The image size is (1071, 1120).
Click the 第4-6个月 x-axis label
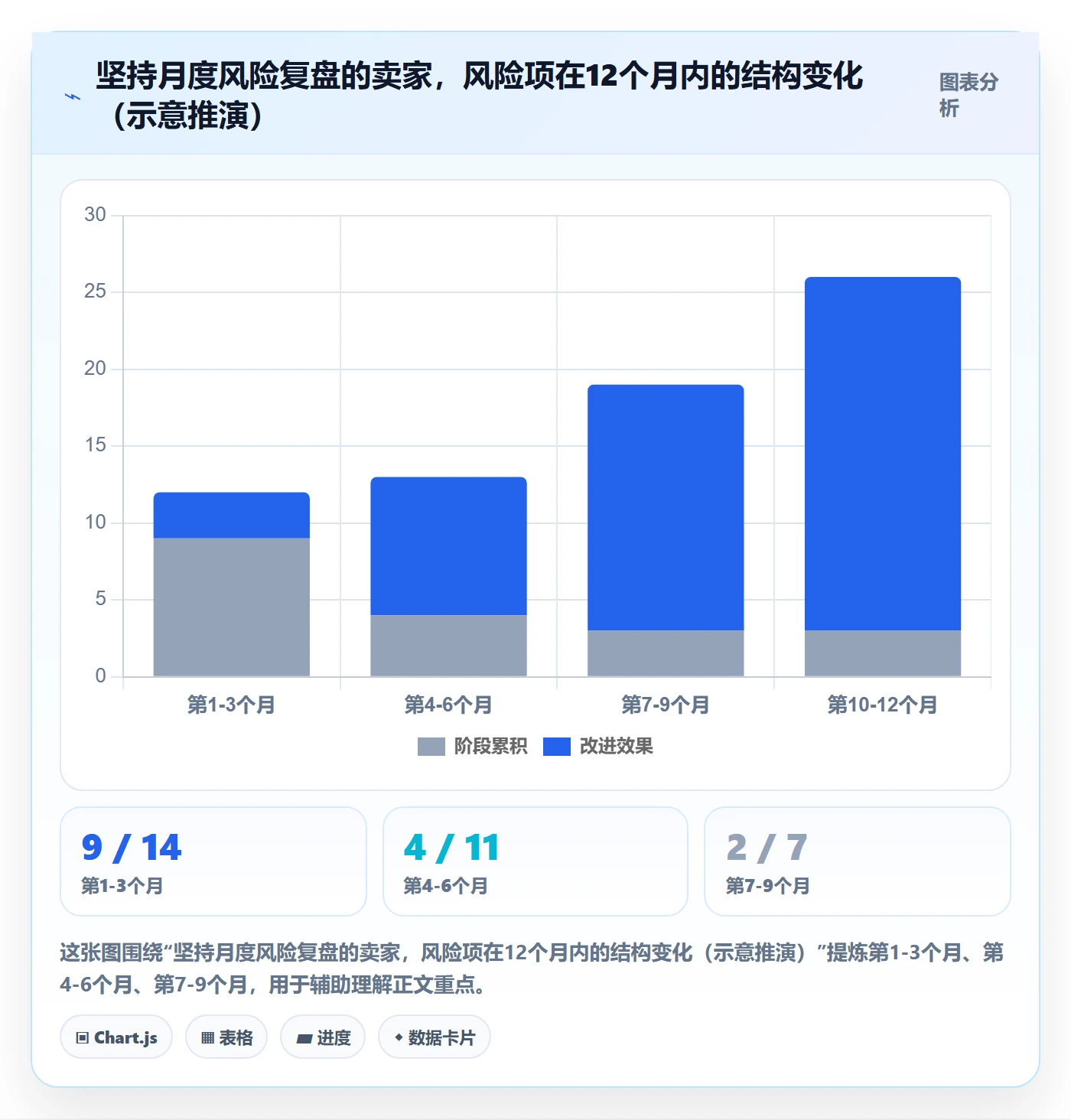click(x=449, y=705)
